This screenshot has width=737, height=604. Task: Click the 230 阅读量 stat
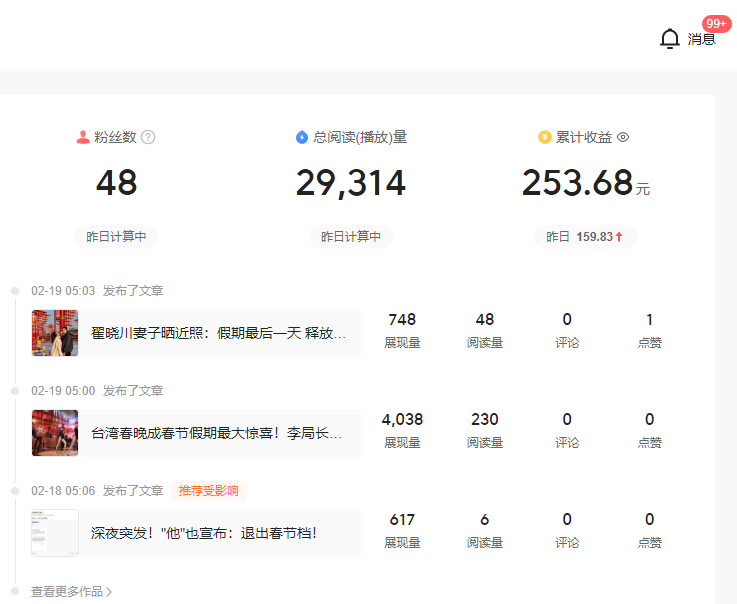pyautogui.click(x=485, y=430)
